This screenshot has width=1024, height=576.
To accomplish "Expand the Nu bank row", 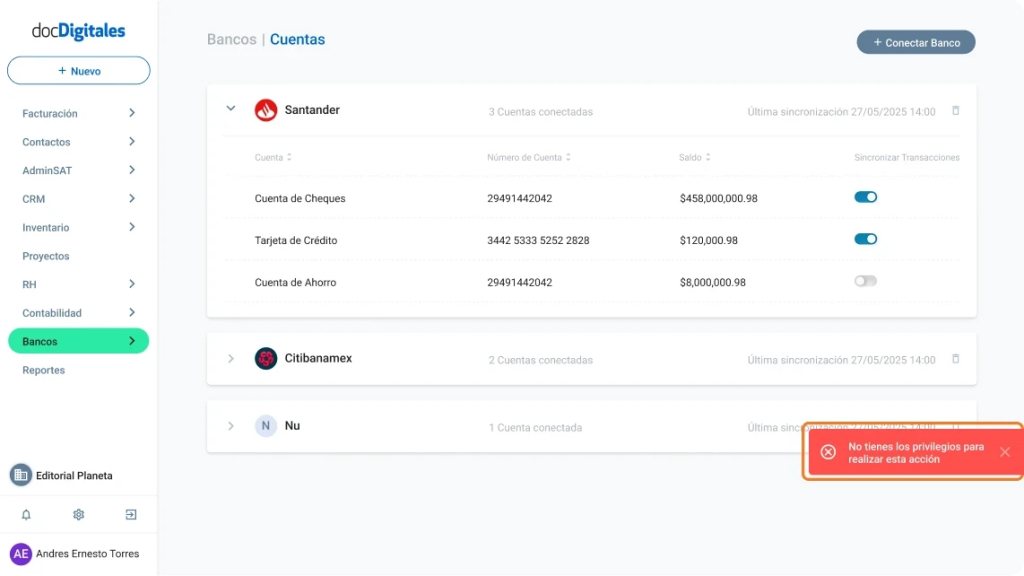I will point(231,426).
